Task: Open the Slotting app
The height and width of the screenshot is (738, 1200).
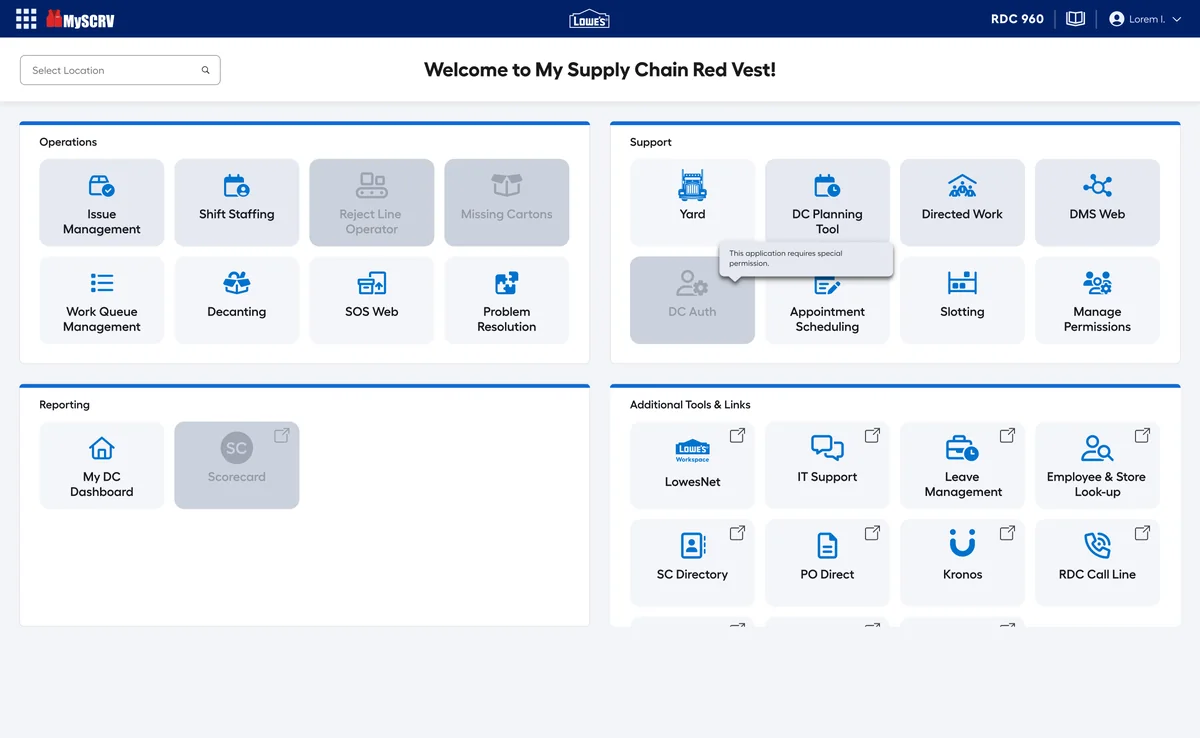Action: [962, 300]
